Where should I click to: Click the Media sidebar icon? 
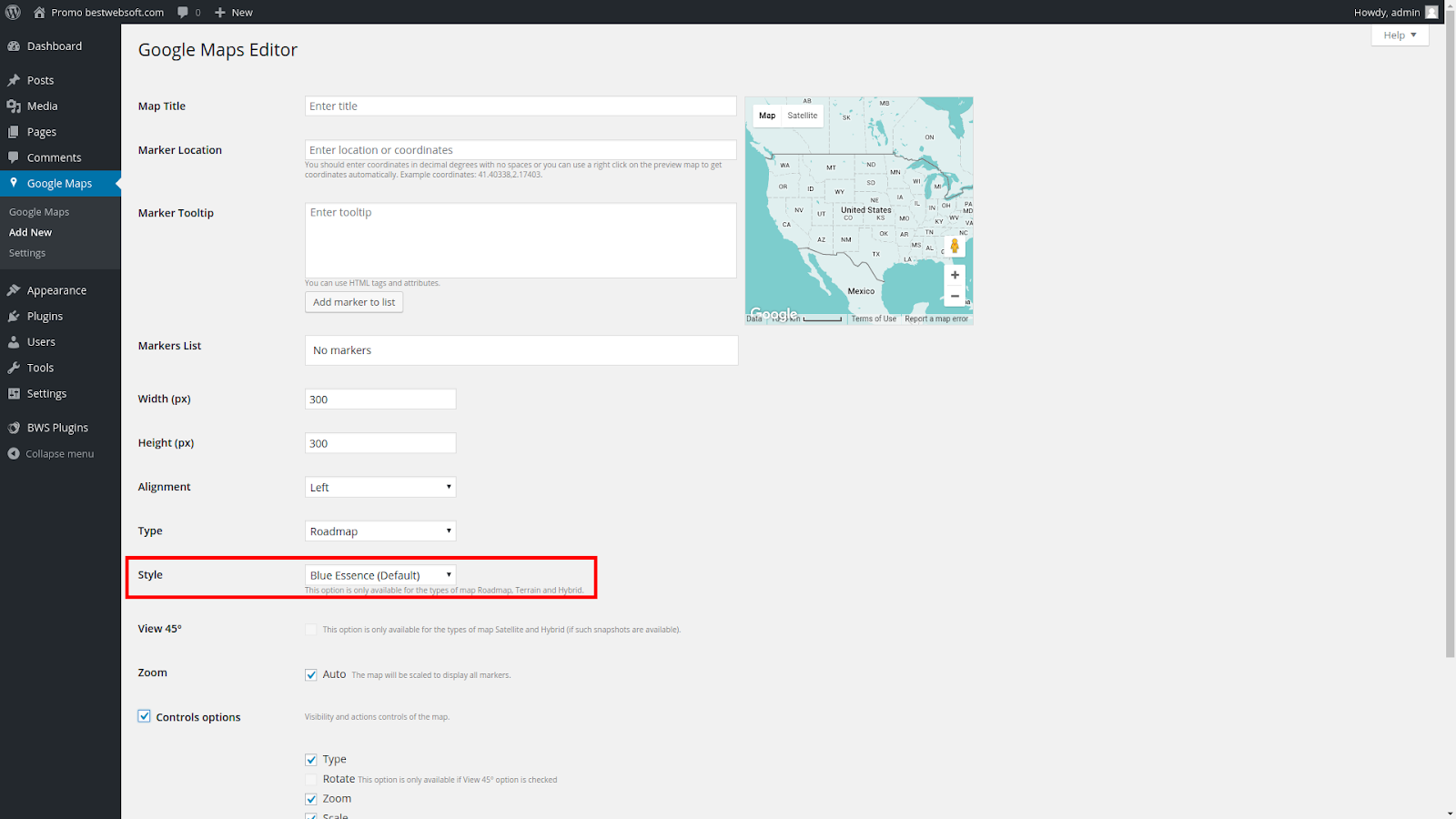14,106
